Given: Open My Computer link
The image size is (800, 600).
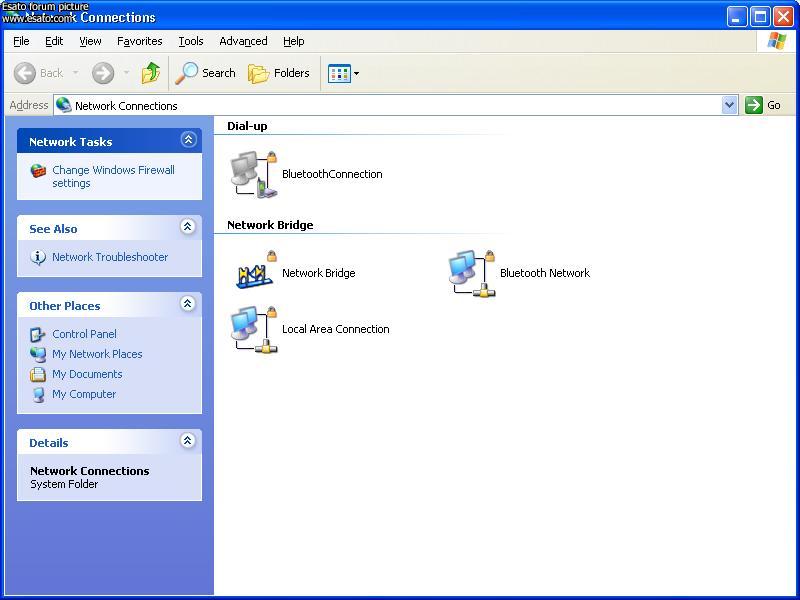Looking at the screenshot, I should tap(84, 394).
